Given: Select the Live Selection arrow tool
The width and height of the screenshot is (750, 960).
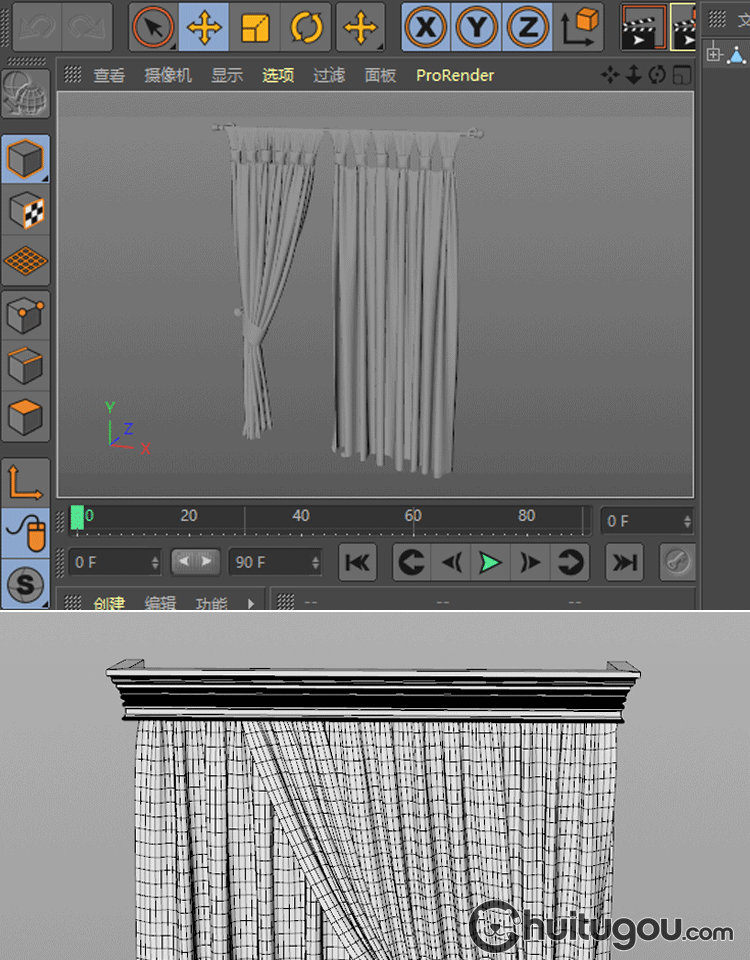Looking at the screenshot, I should (x=153, y=27).
